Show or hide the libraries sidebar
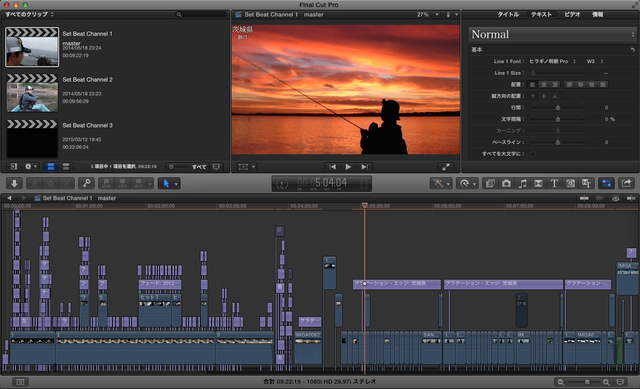The height and width of the screenshot is (389, 640). pos(14,167)
